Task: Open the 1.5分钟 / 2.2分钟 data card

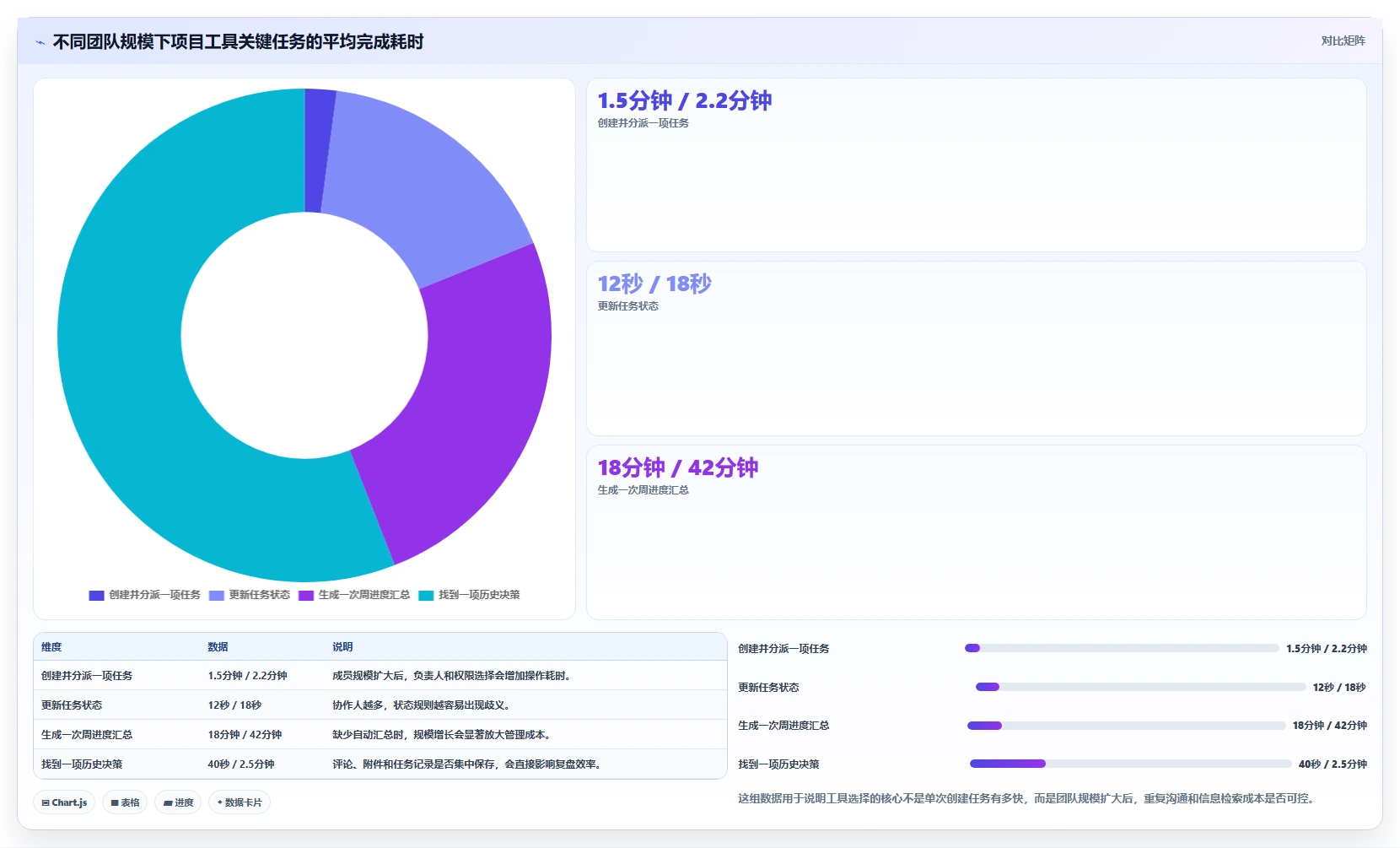Action: pyautogui.click(x=977, y=165)
